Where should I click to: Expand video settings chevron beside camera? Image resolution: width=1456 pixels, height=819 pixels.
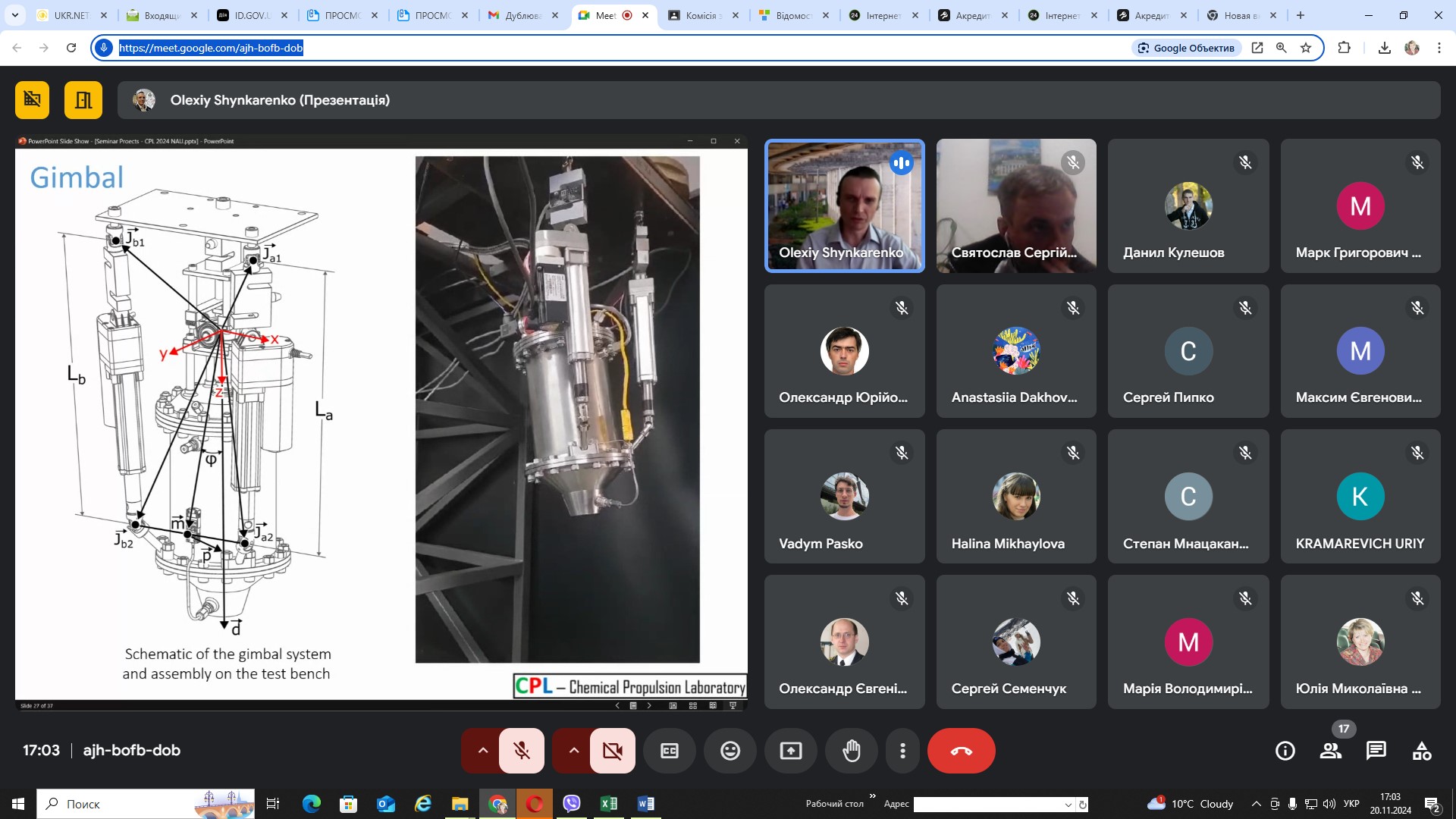click(x=574, y=751)
